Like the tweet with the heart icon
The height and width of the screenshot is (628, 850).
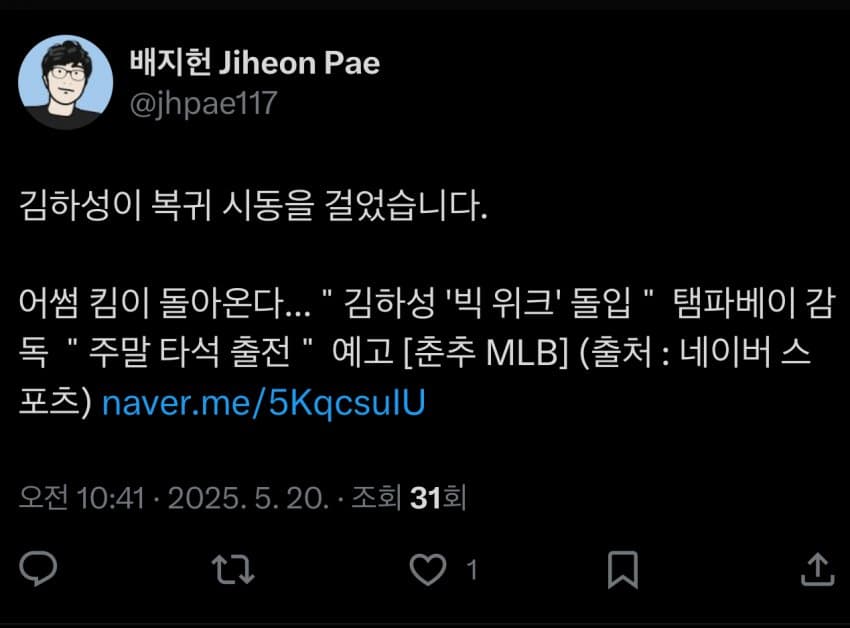[428, 569]
